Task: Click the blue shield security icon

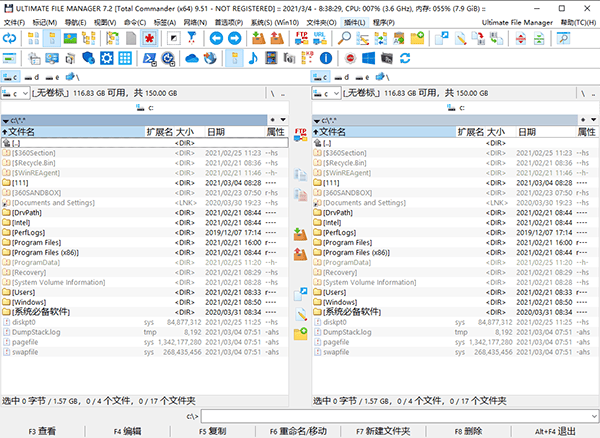Action: 88,59
